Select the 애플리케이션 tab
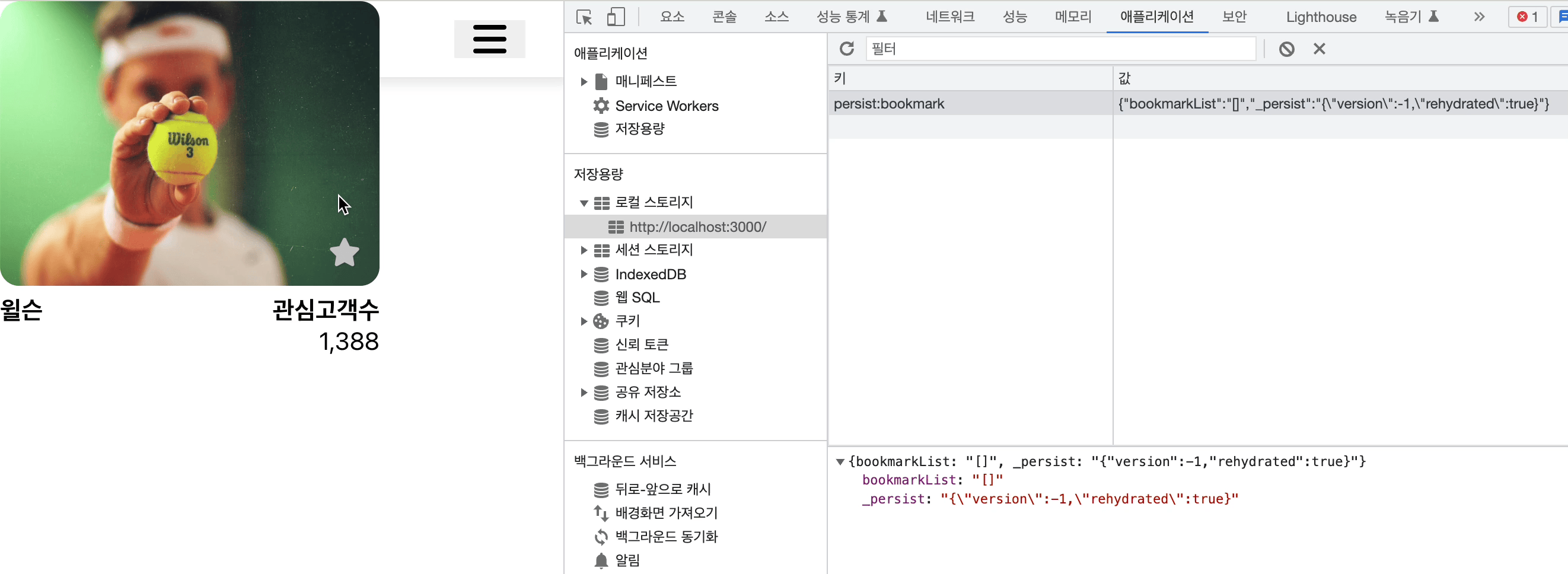1568x574 pixels. 1156,17
